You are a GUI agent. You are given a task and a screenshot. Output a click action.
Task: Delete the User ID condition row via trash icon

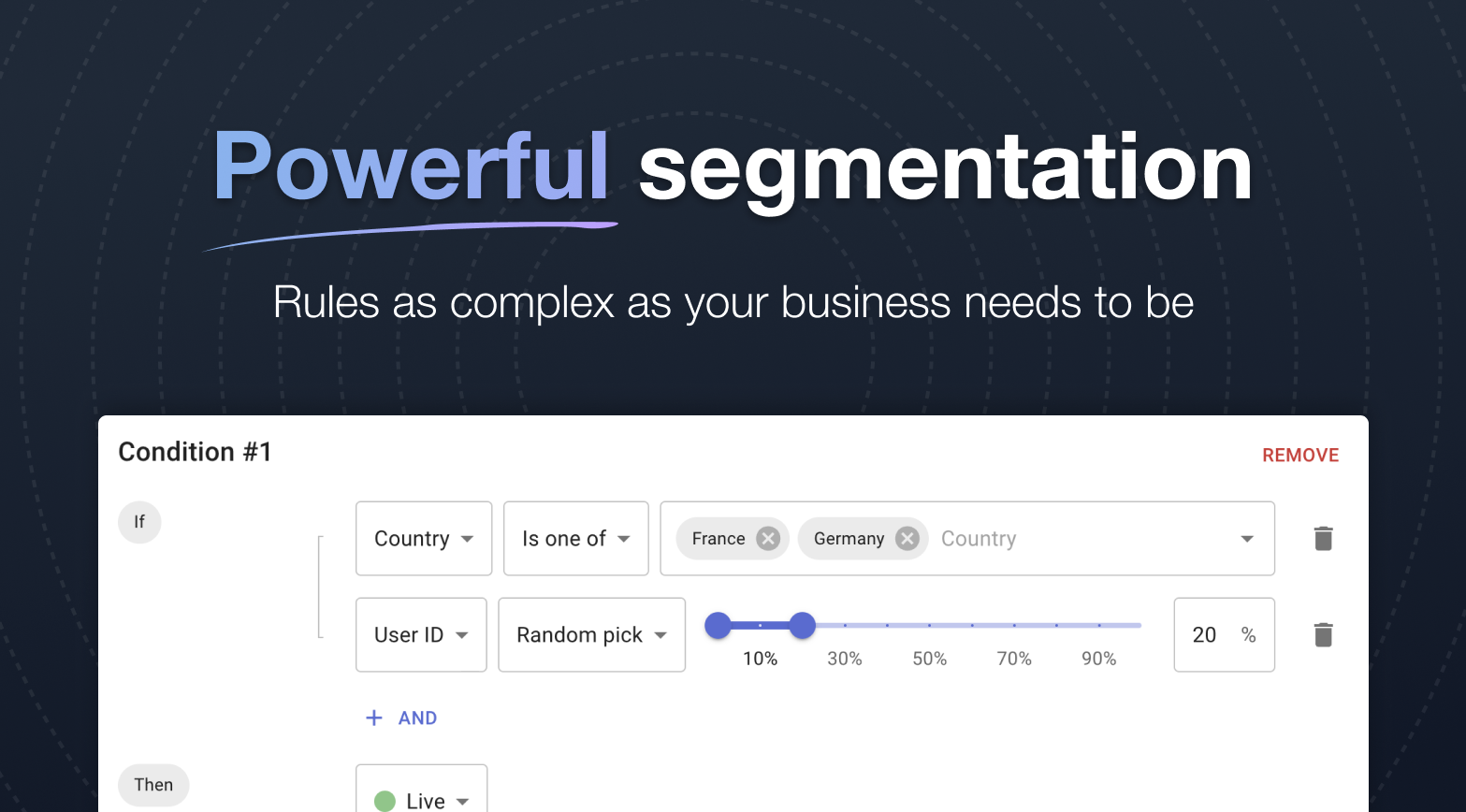point(1323,634)
